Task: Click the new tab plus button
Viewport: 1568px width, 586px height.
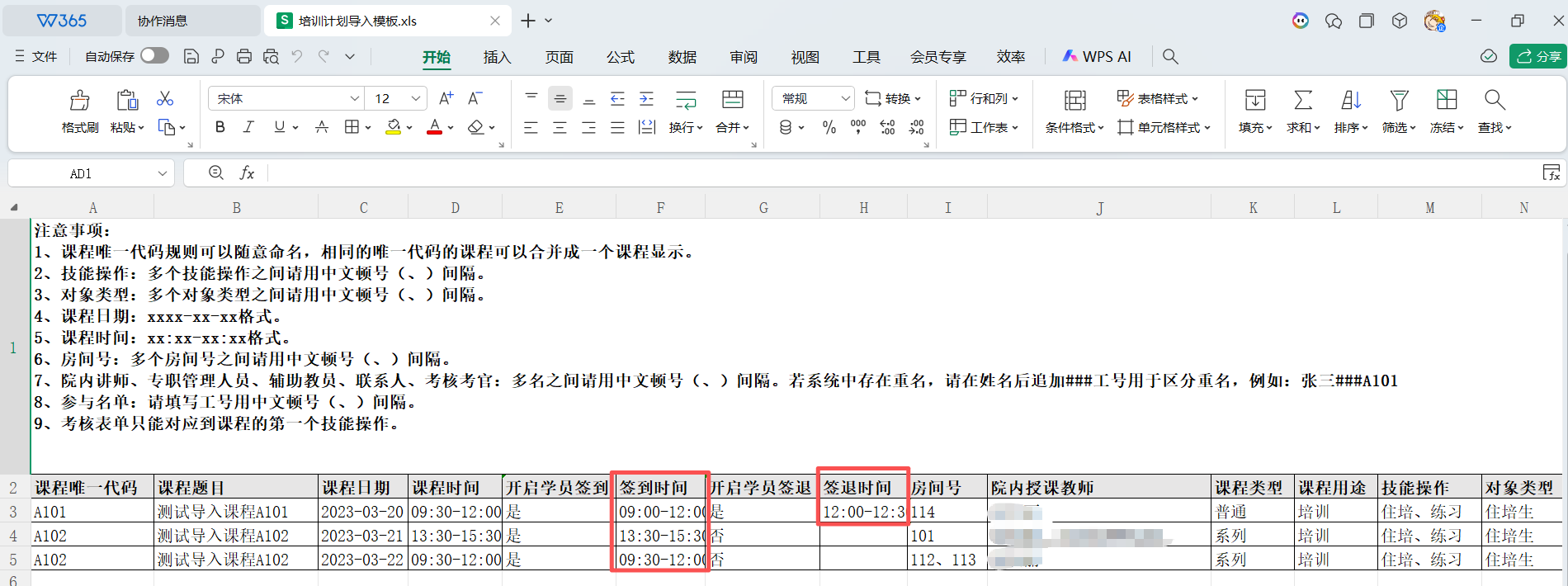Action: click(528, 21)
